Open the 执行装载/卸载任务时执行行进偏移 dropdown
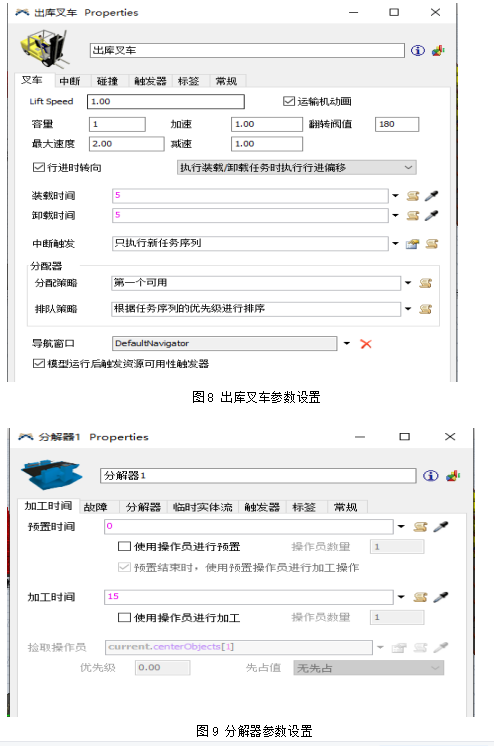 (x=296, y=167)
